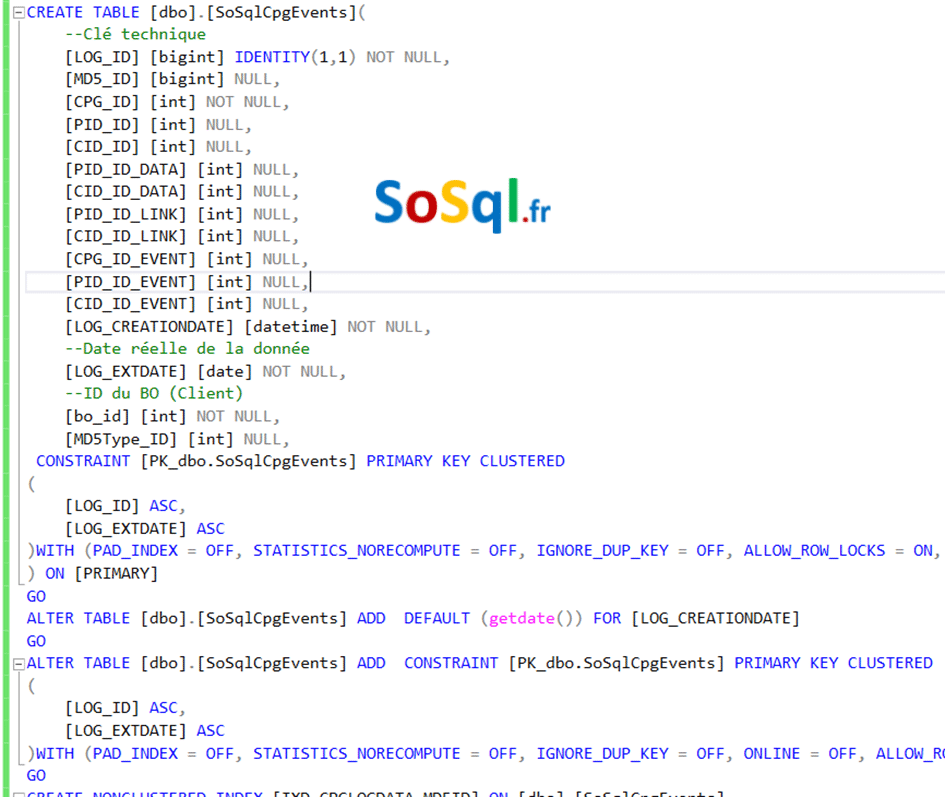Collapse the CREATE TABLE code block
This screenshot has height=797, width=945.
pyautogui.click(x=18, y=12)
